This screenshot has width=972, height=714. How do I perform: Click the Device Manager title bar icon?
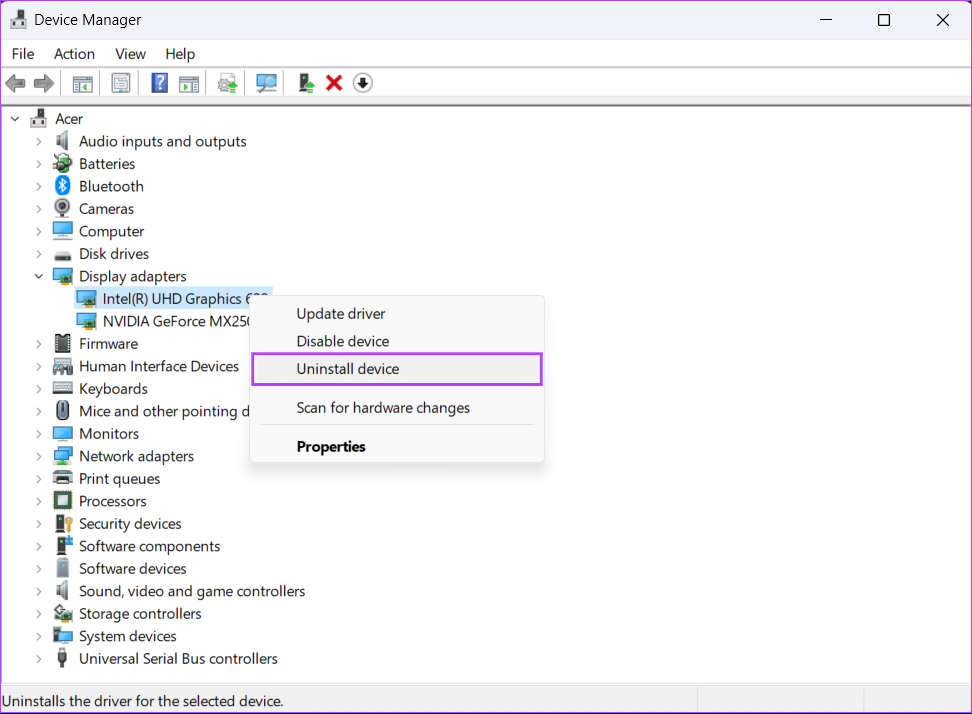(19, 20)
